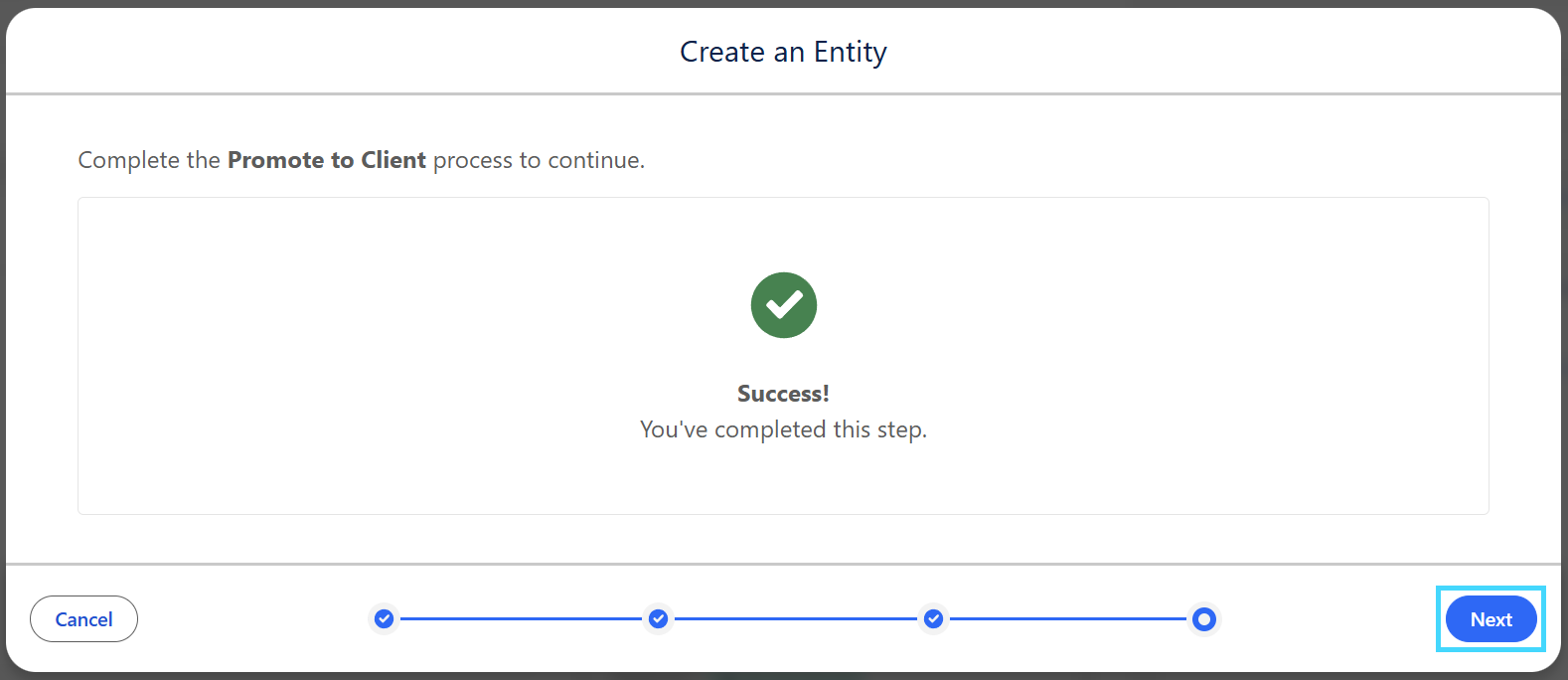Jump to the third completed step dot
The height and width of the screenshot is (680, 1568).
pyautogui.click(x=933, y=619)
